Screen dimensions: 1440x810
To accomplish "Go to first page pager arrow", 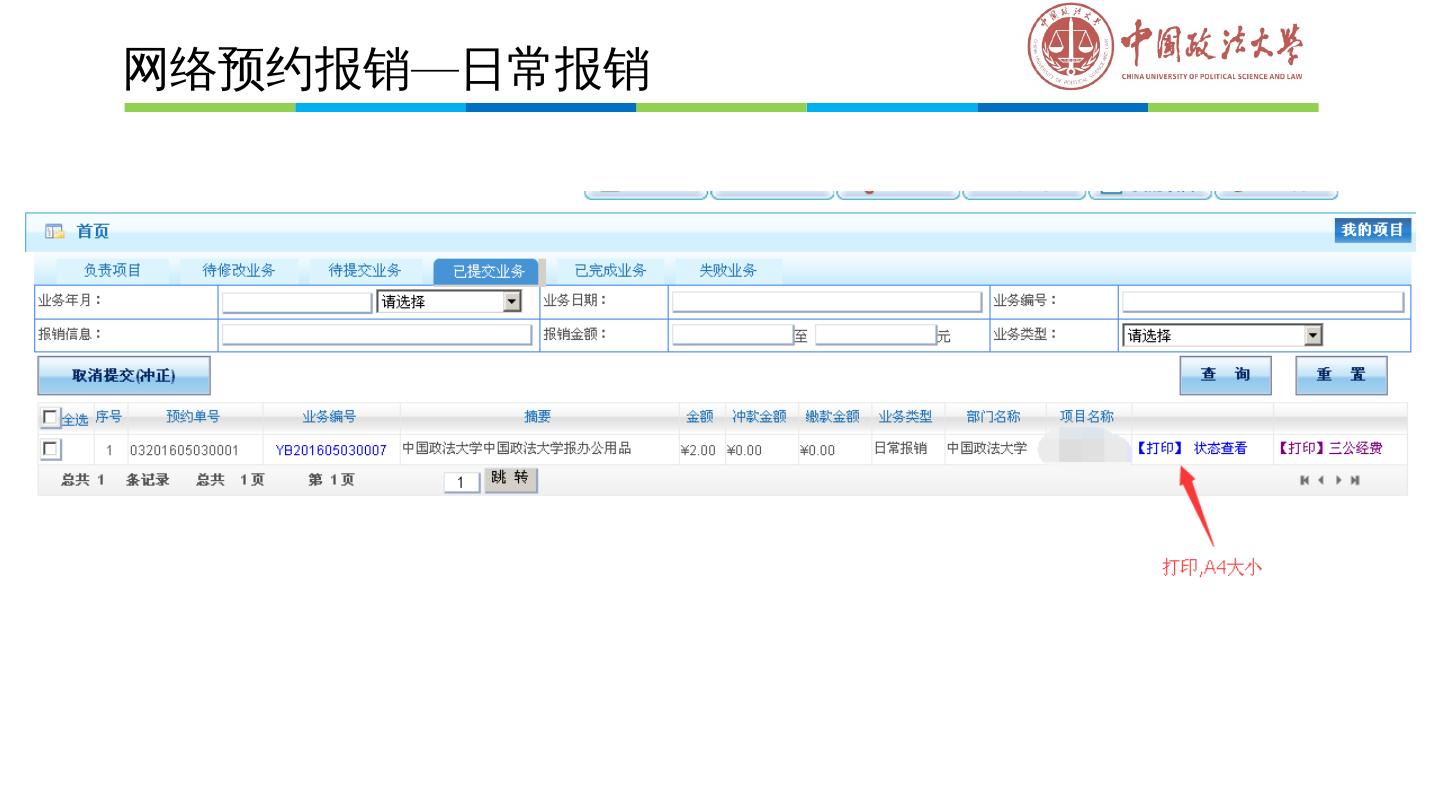I will 1302,482.
